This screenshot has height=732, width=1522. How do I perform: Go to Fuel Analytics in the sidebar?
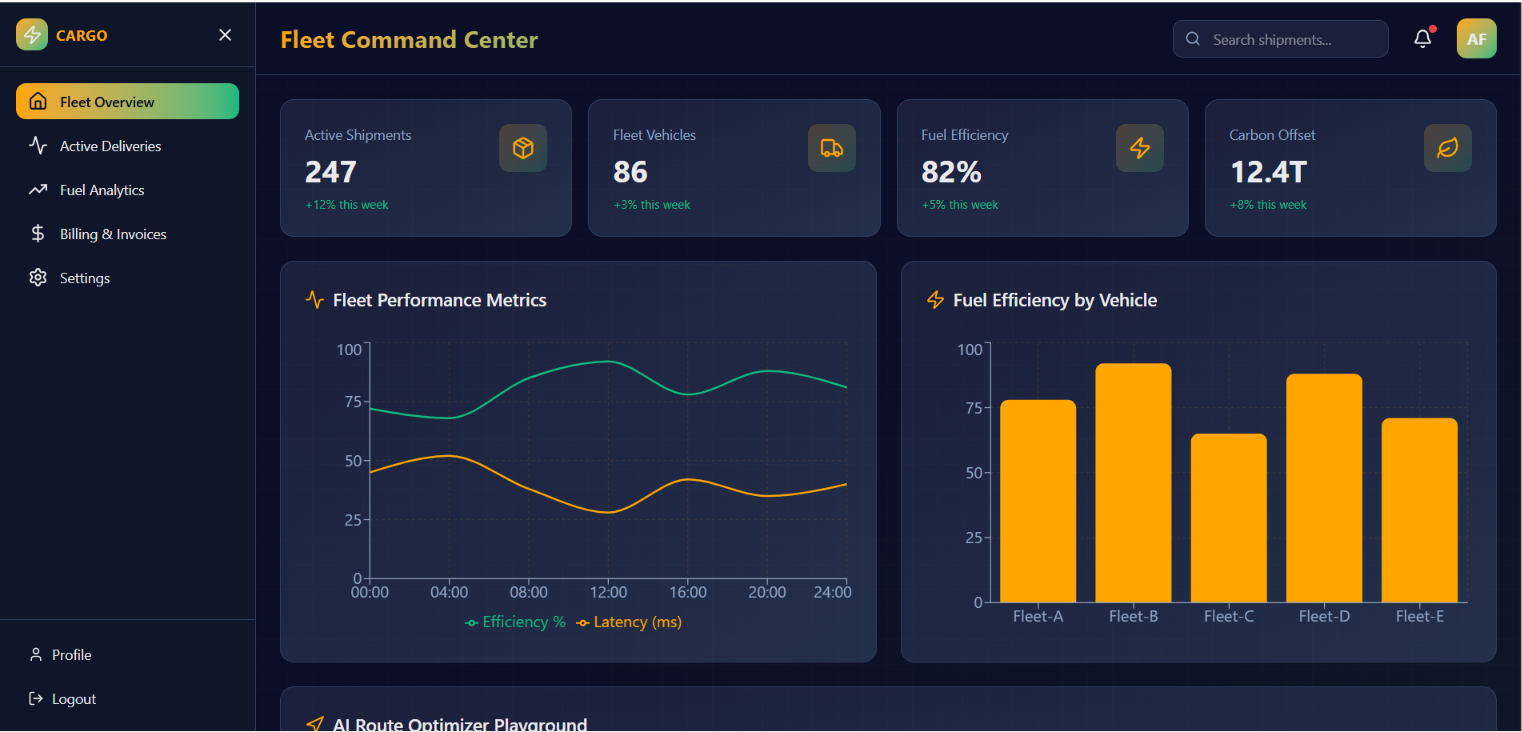point(127,189)
